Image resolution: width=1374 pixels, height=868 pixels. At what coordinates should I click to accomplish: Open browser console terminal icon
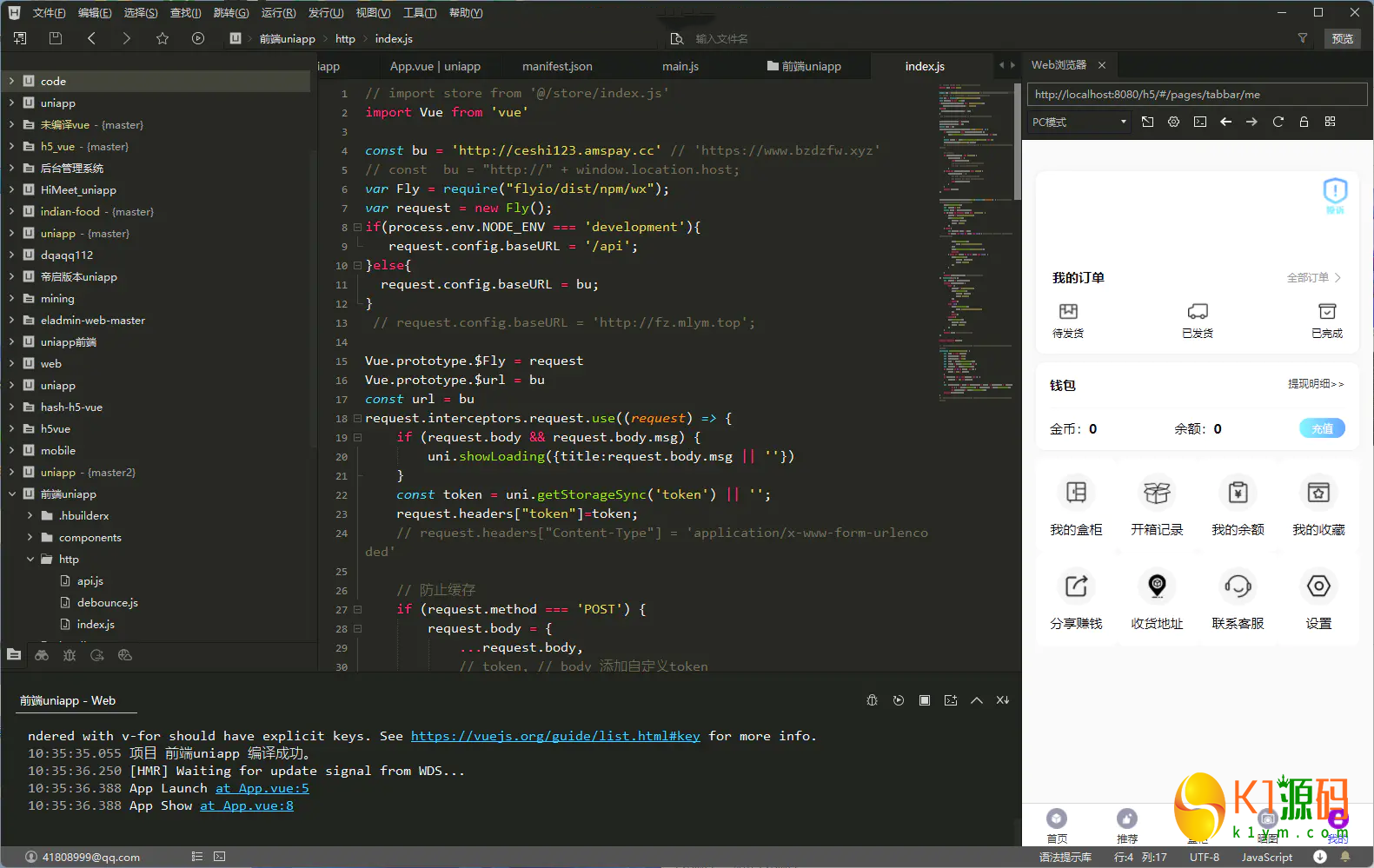[x=1200, y=122]
